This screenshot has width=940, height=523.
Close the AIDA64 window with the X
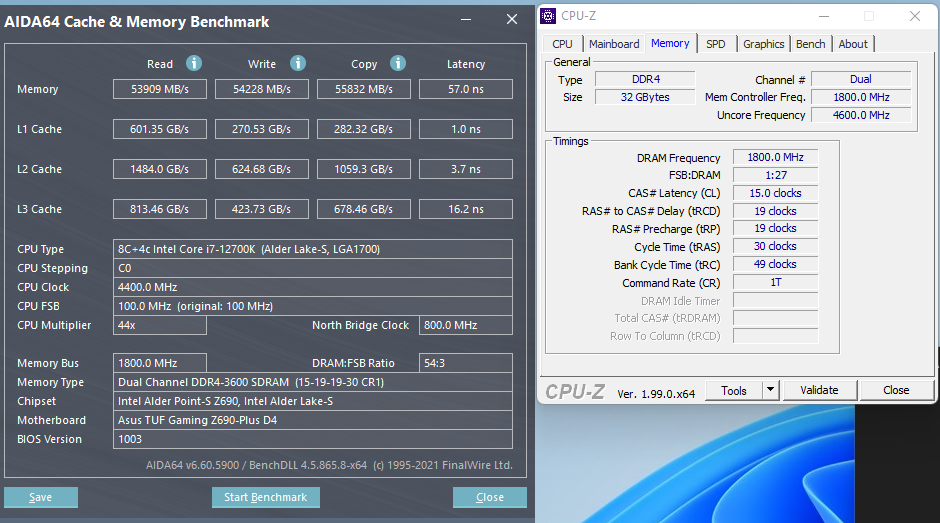(x=512, y=19)
